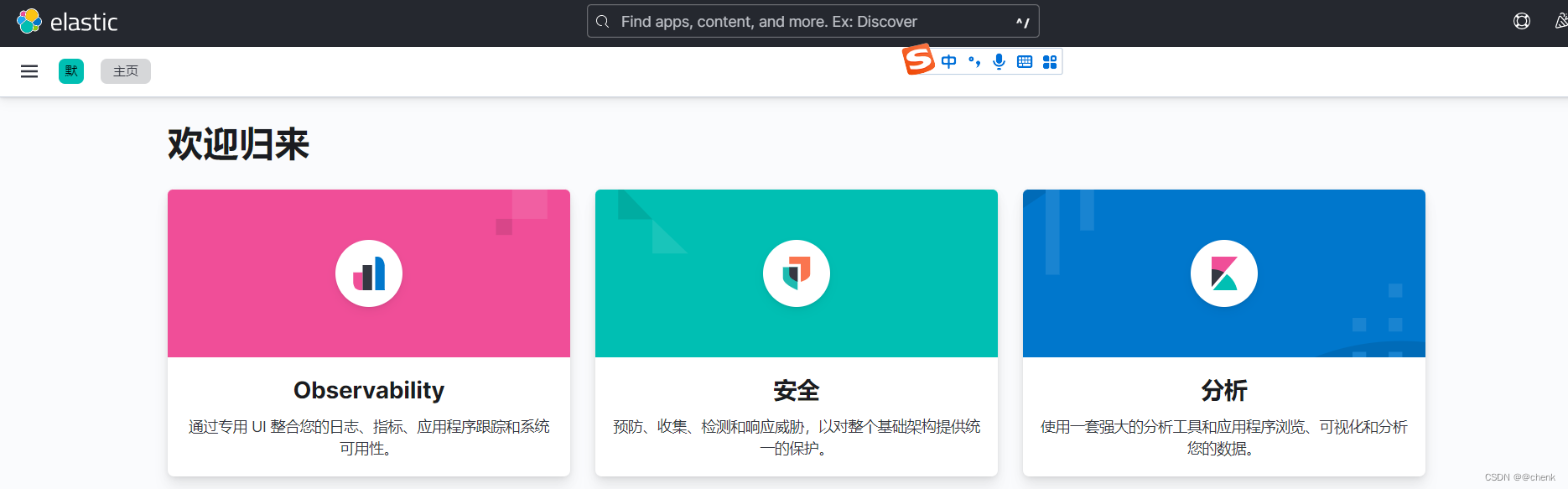This screenshot has height=489, width=1568.
Task: Click the 安全 card description text
Action: (797, 438)
